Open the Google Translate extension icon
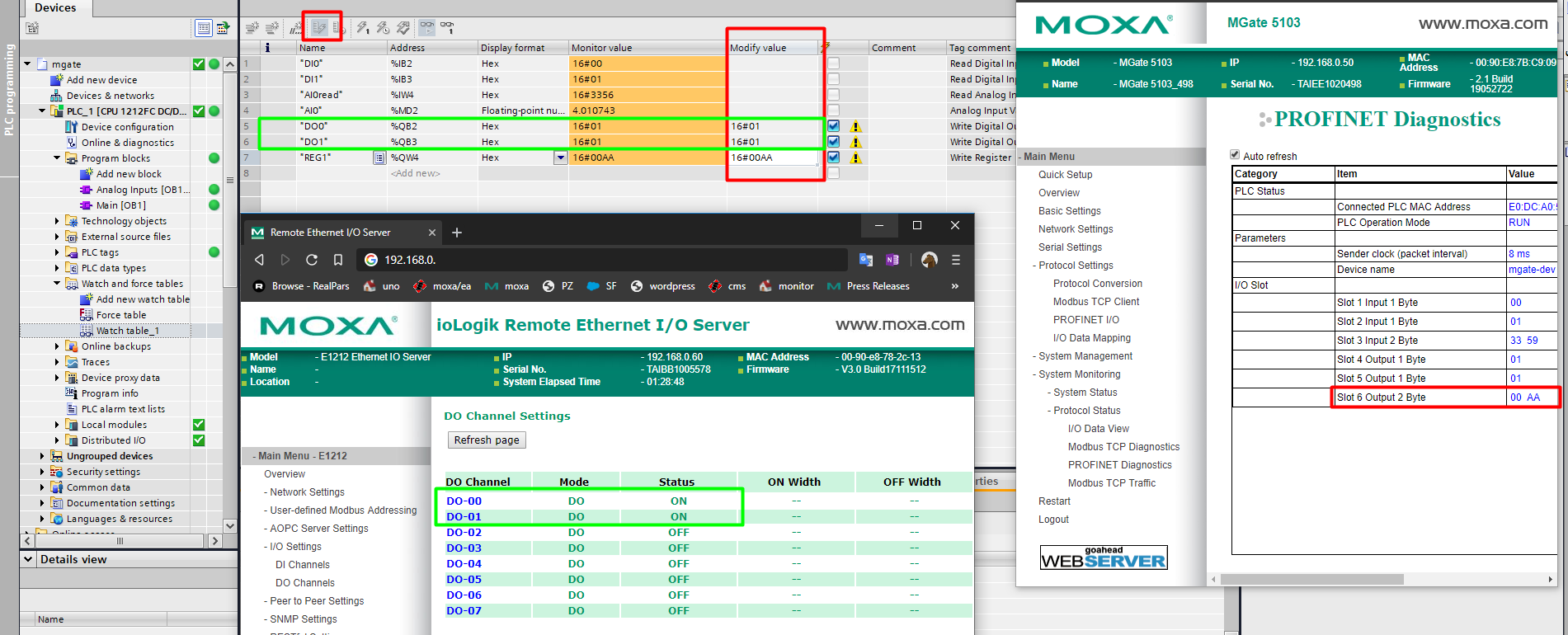The width and height of the screenshot is (1568, 635). tap(866, 260)
